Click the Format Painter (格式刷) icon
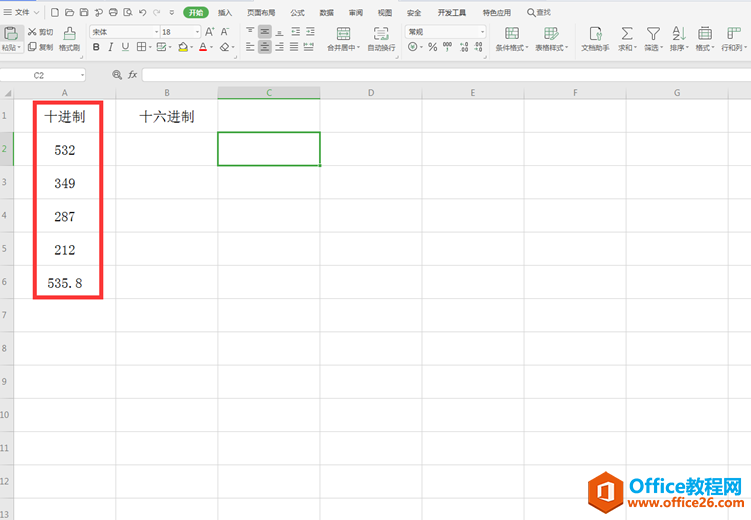 pos(69,34)
